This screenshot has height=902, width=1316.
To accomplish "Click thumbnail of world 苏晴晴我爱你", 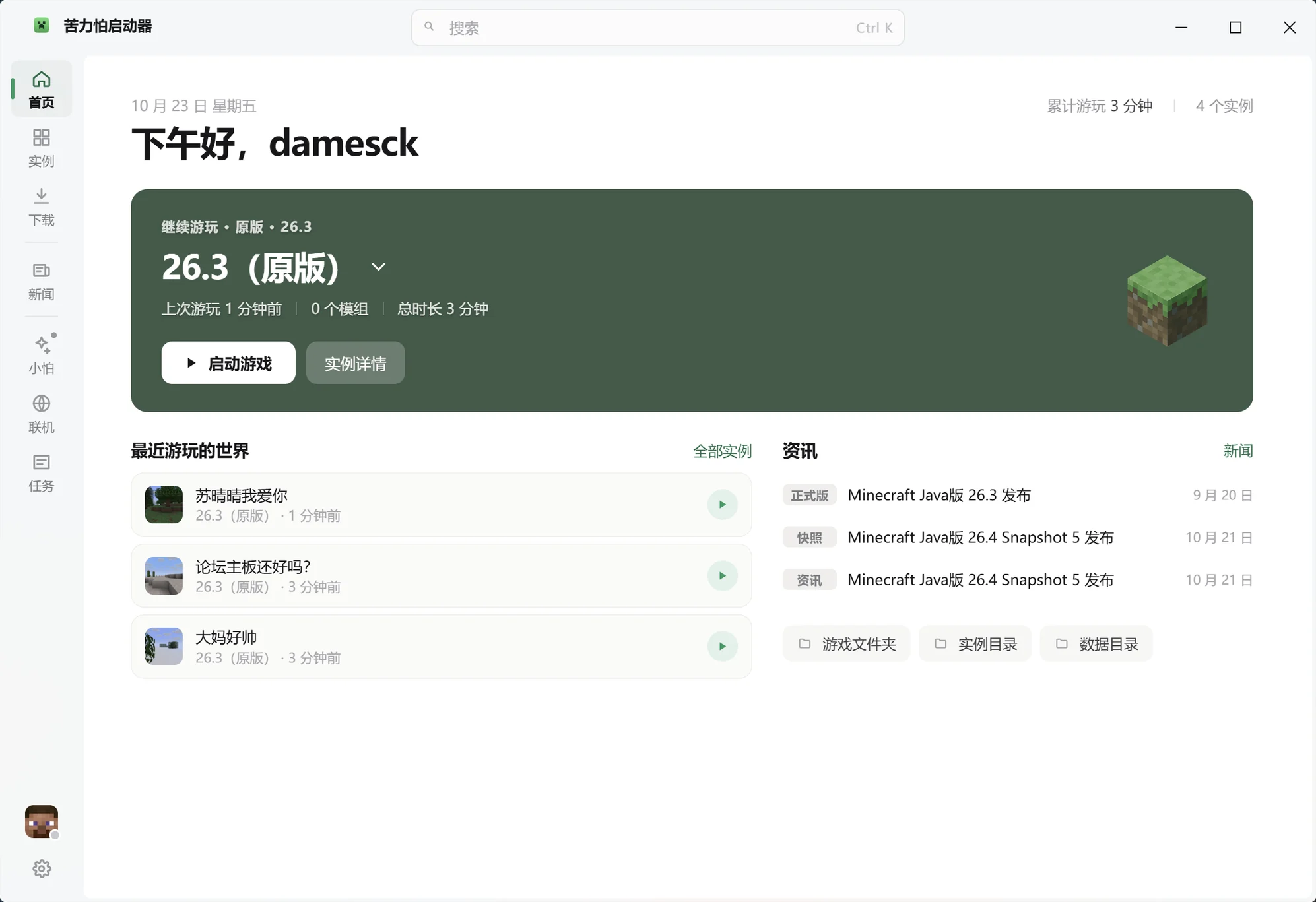I will point(164,505).
